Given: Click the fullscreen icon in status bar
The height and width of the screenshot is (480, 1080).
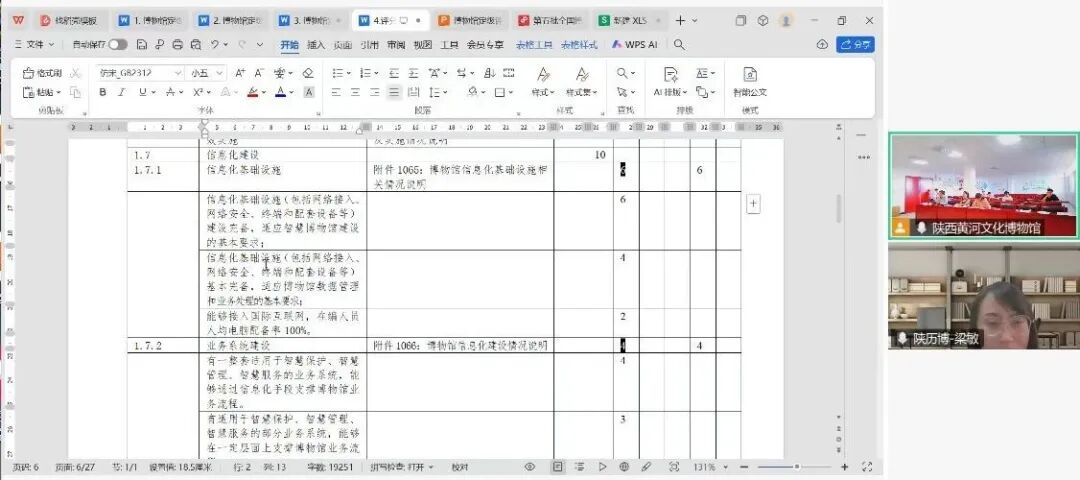Looking at the screenshot, I should tap(866, 466).
